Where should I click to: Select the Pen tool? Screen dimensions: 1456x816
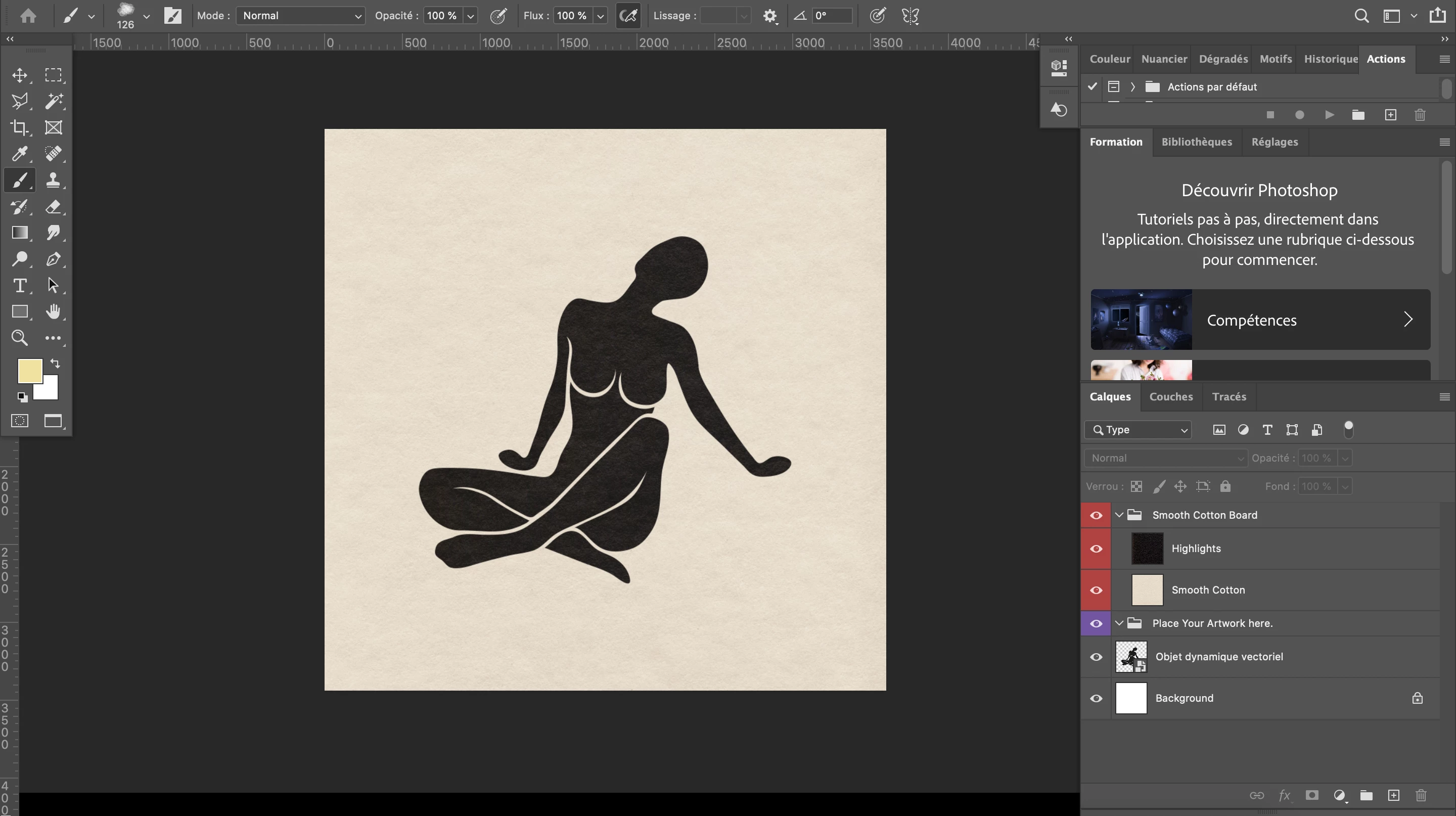pyautogui.click(x=54, y=259)
